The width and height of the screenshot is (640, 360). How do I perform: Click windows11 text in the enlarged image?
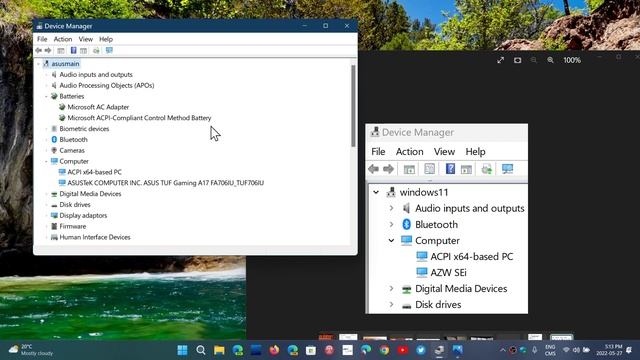point(424,192)
